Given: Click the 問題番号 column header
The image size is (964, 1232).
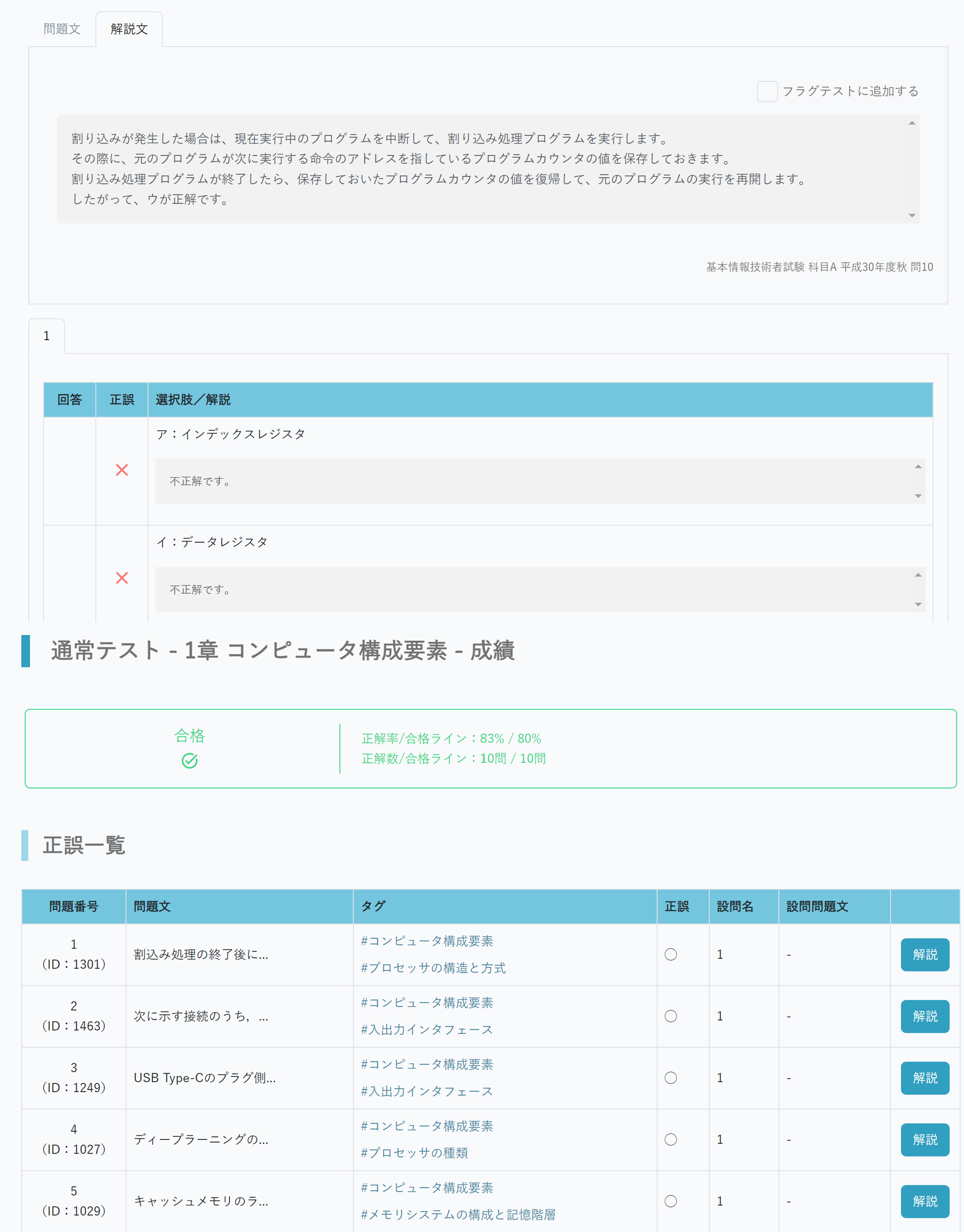Looking at the screenshot, I should [74, 907].
